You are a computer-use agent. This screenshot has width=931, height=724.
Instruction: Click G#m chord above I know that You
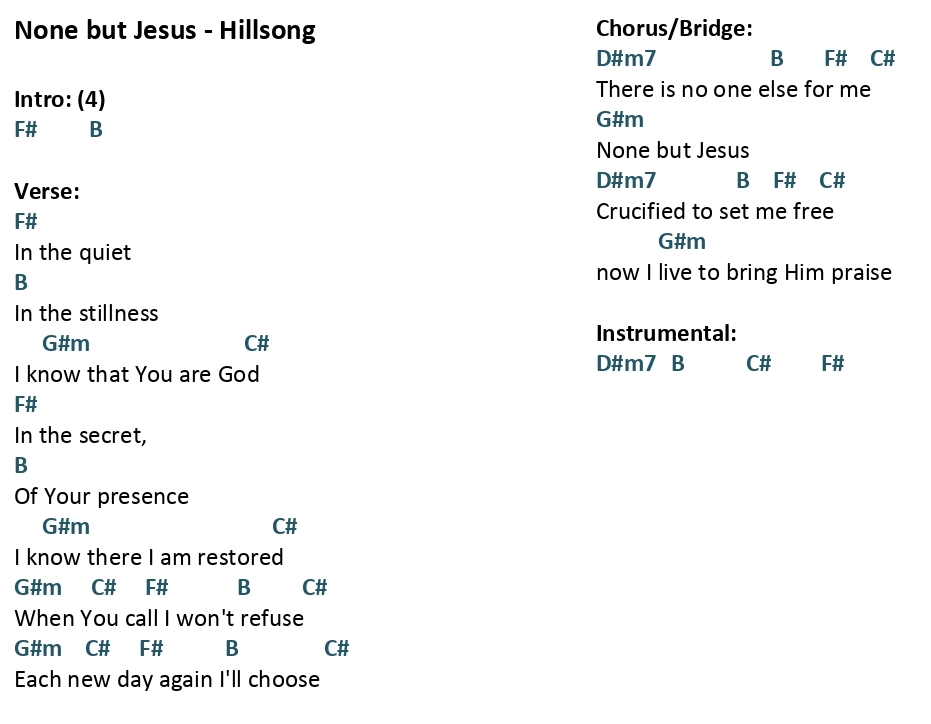point(66,343)
